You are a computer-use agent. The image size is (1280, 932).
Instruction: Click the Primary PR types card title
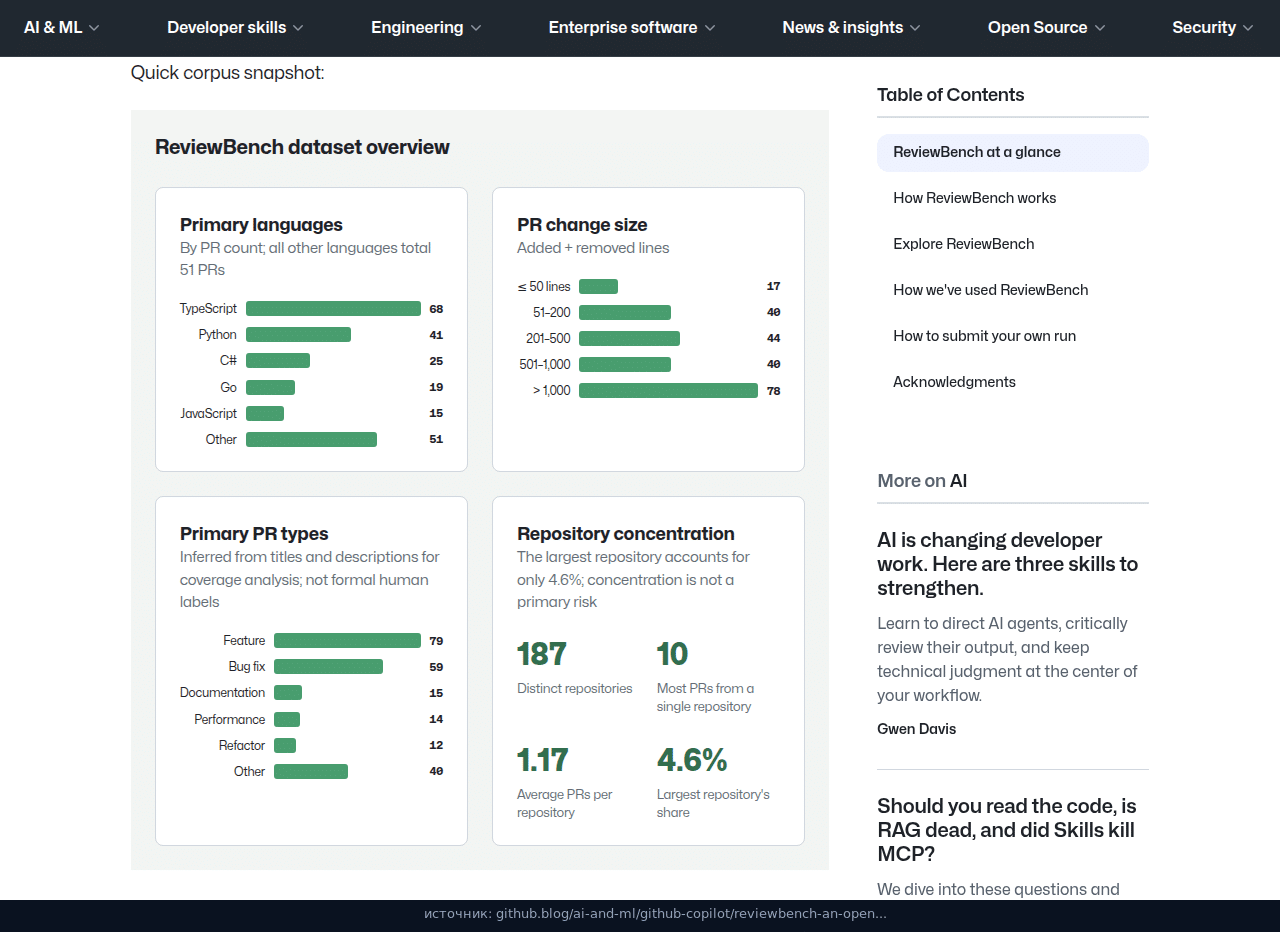[254, 534]
